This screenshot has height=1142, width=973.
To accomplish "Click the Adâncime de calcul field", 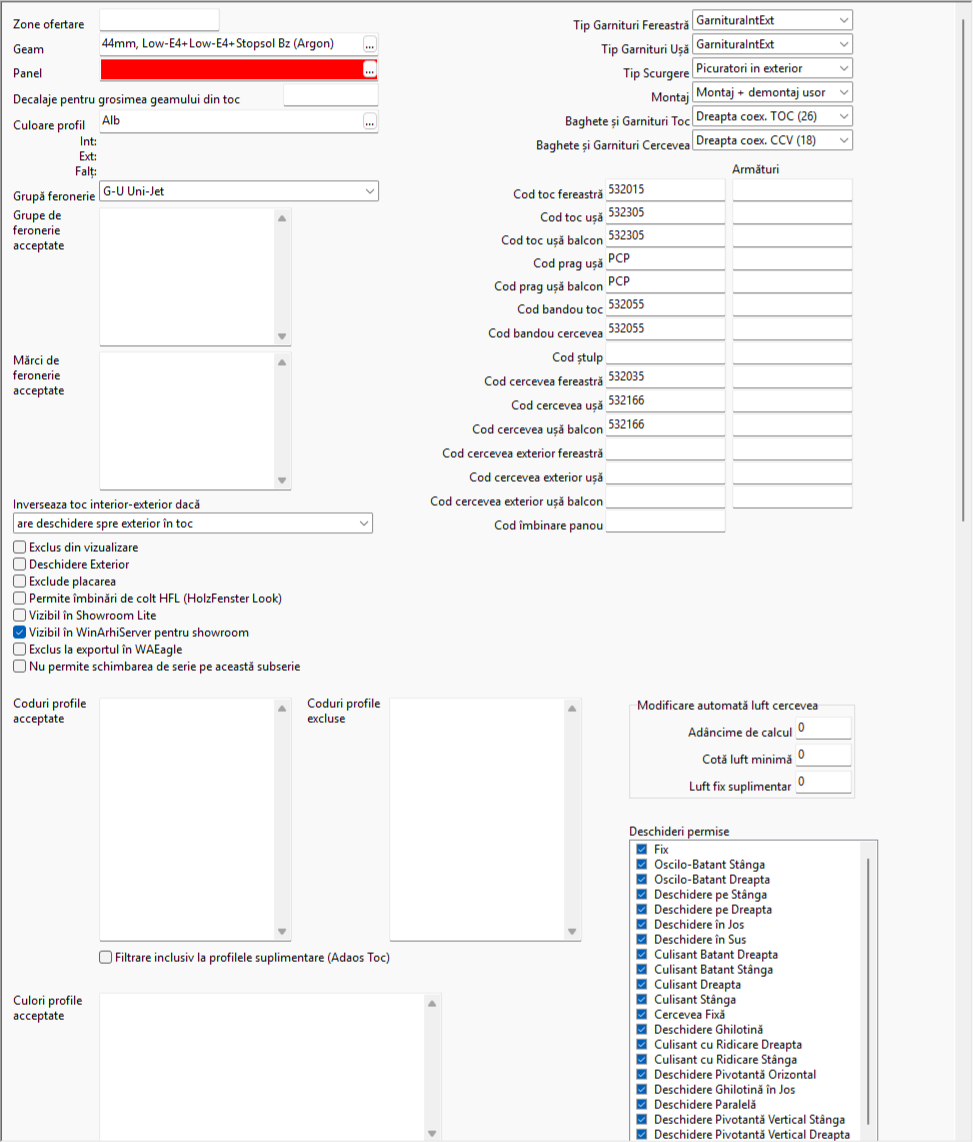I will coord(823,728).
